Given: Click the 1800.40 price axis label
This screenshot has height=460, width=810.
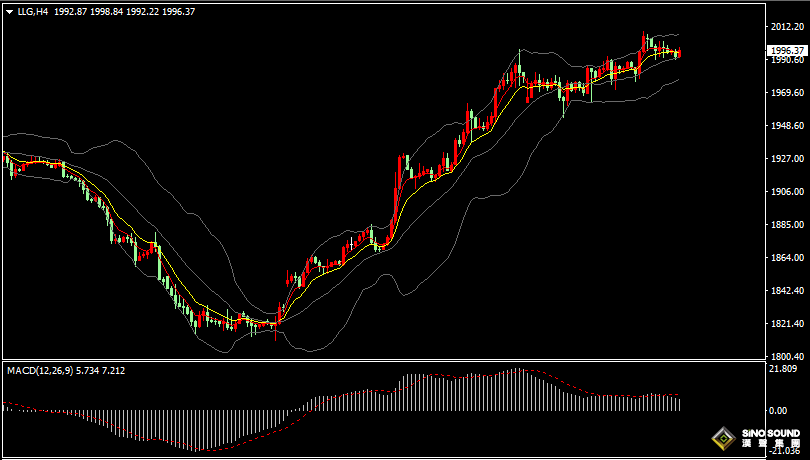Looking at the screenshot, I should [x=786, y=357].
